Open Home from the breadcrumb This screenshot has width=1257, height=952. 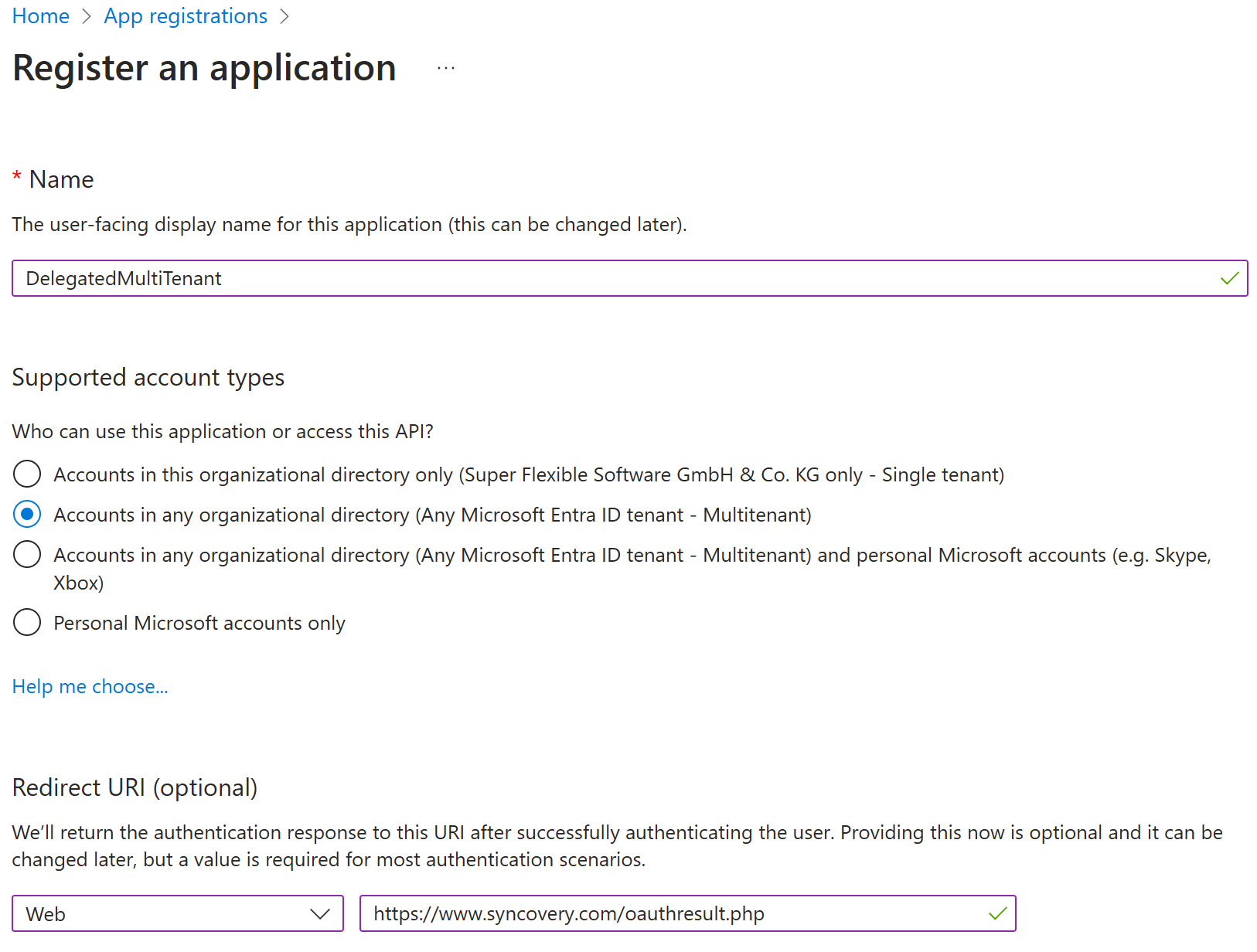(x=40, y=15)
